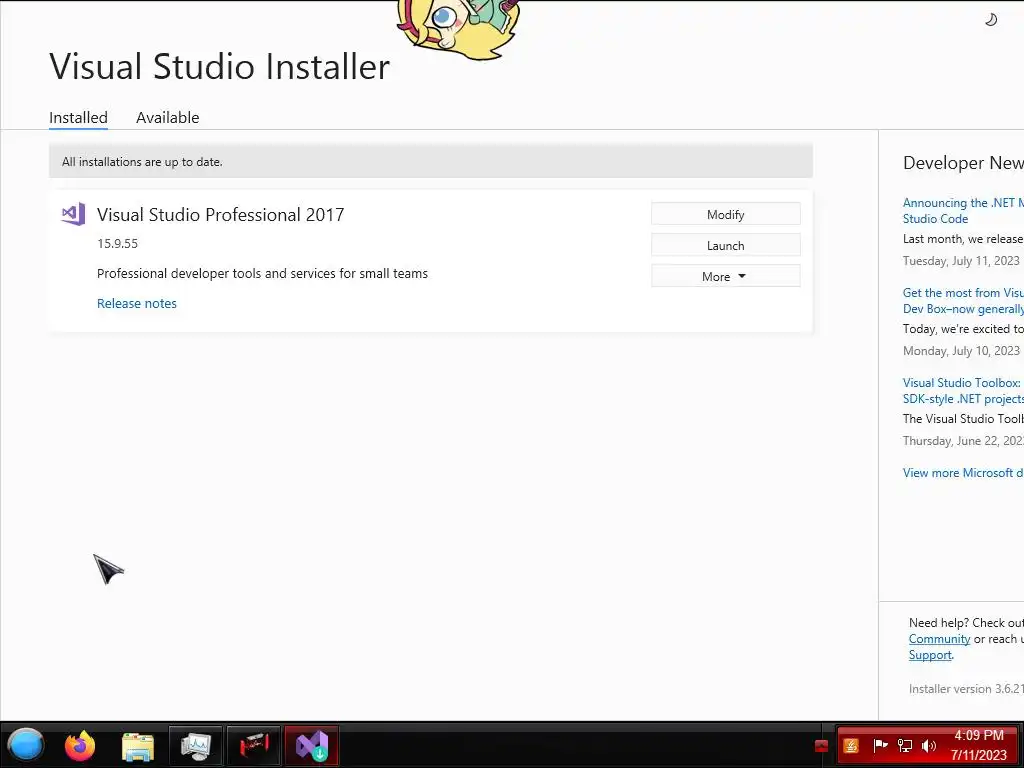
Task: Toggle dark theme with moon icon
Action: (991, 20)
